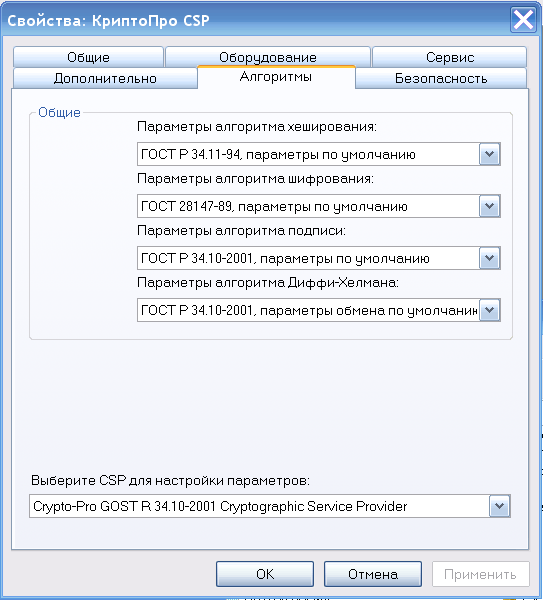Switch to the Общие tab

pyautogui.click(x=88, y=57)
